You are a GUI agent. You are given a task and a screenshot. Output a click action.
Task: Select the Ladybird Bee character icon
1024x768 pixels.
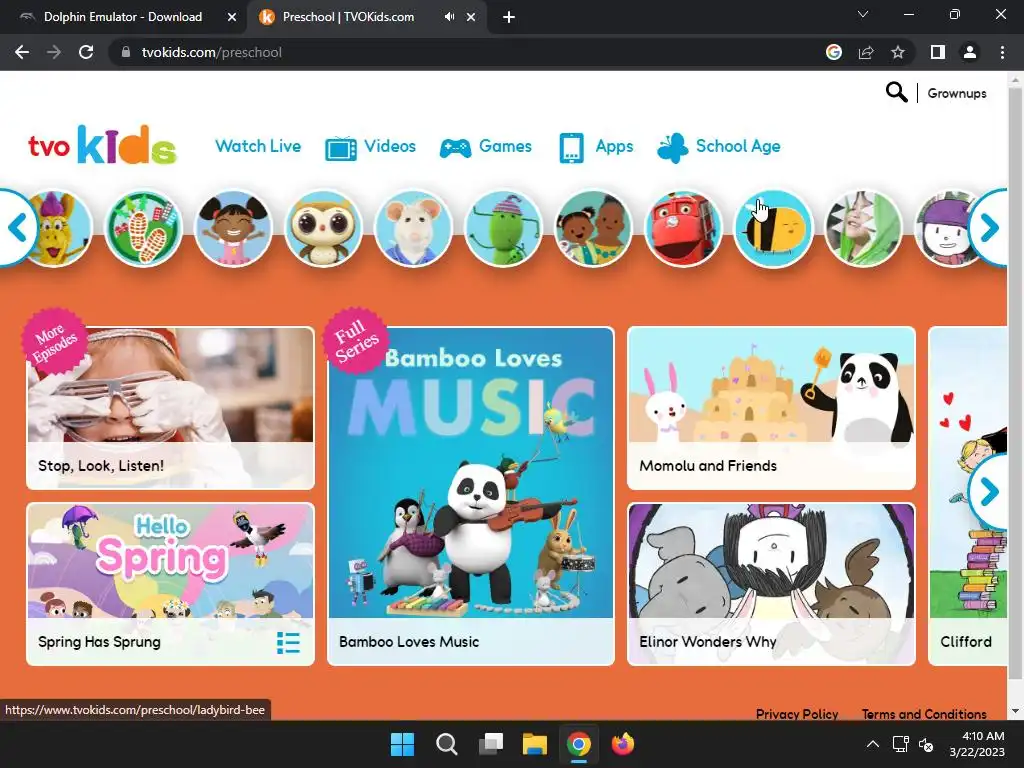(x=773, y=228)
